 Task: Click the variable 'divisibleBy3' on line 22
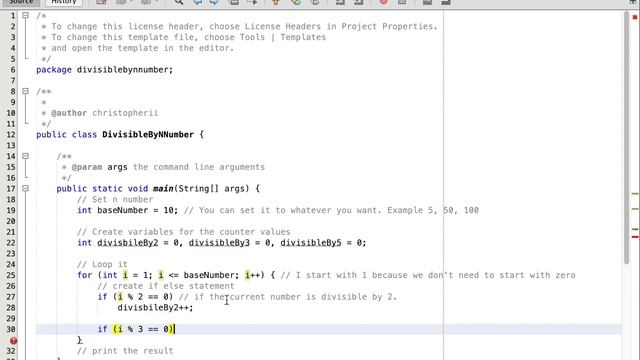click(x=219, y=243)
